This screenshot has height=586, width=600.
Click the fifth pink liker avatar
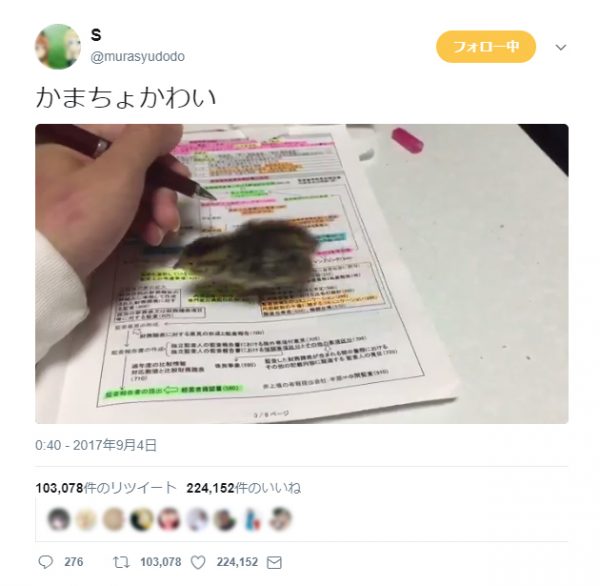169,519
